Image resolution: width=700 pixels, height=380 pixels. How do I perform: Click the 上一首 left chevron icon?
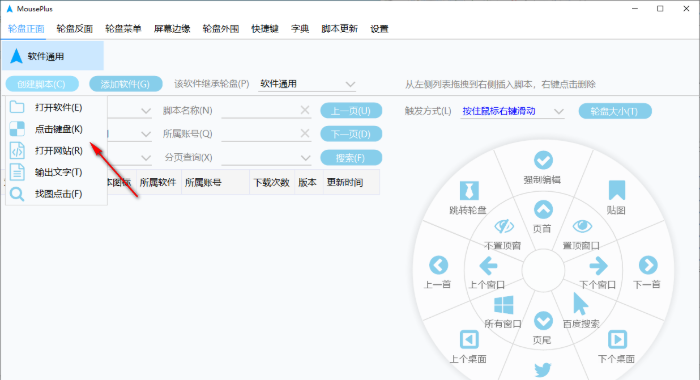(x=438, y=265)
